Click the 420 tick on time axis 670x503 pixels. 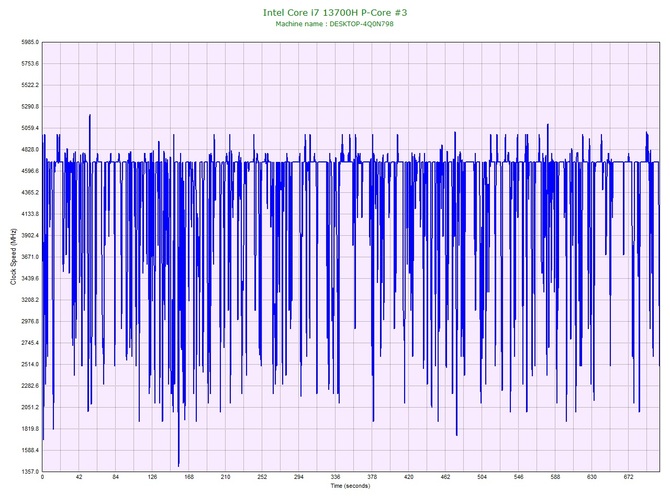409,477
